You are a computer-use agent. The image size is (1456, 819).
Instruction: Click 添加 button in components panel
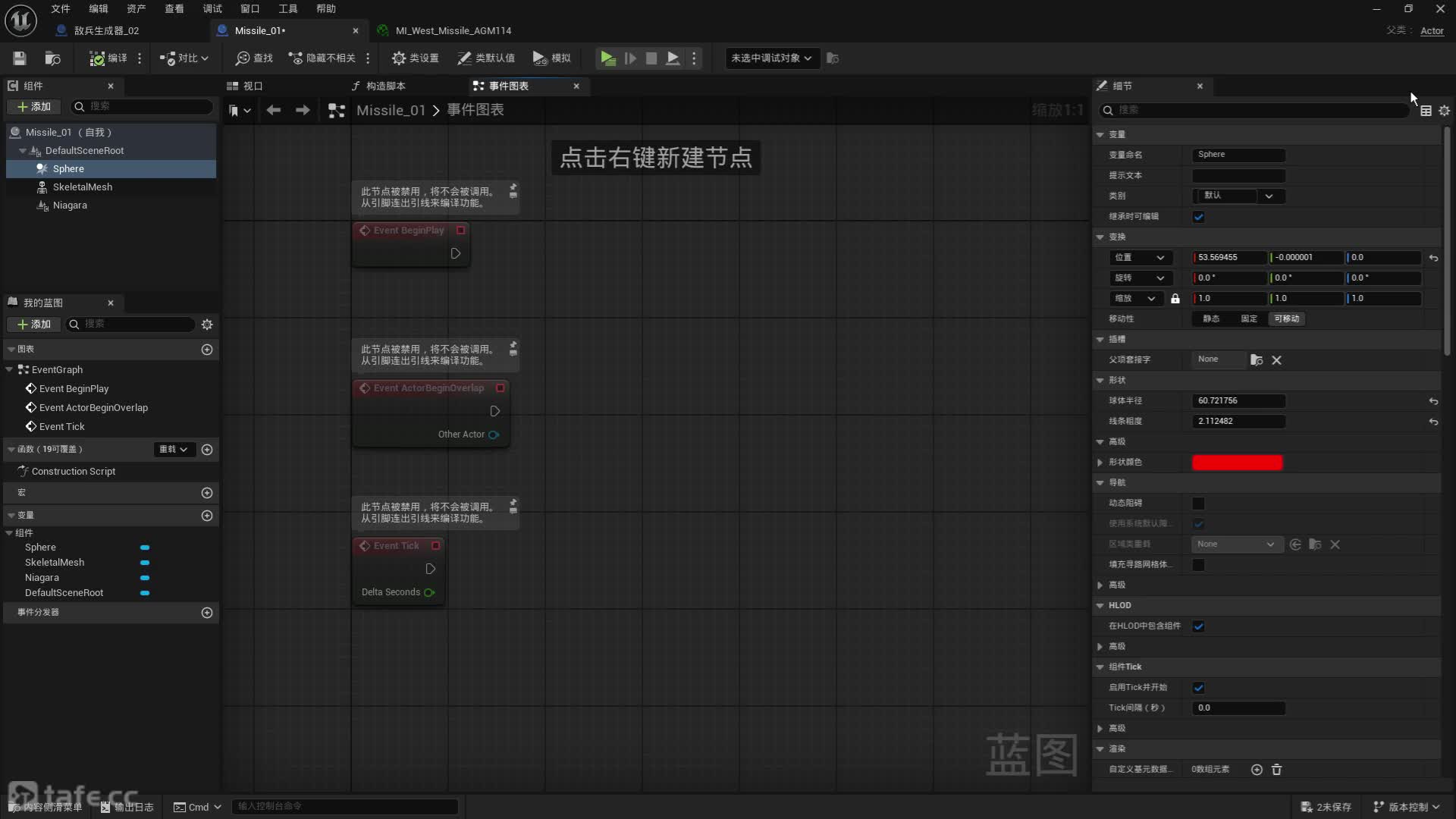click(34, 107)
